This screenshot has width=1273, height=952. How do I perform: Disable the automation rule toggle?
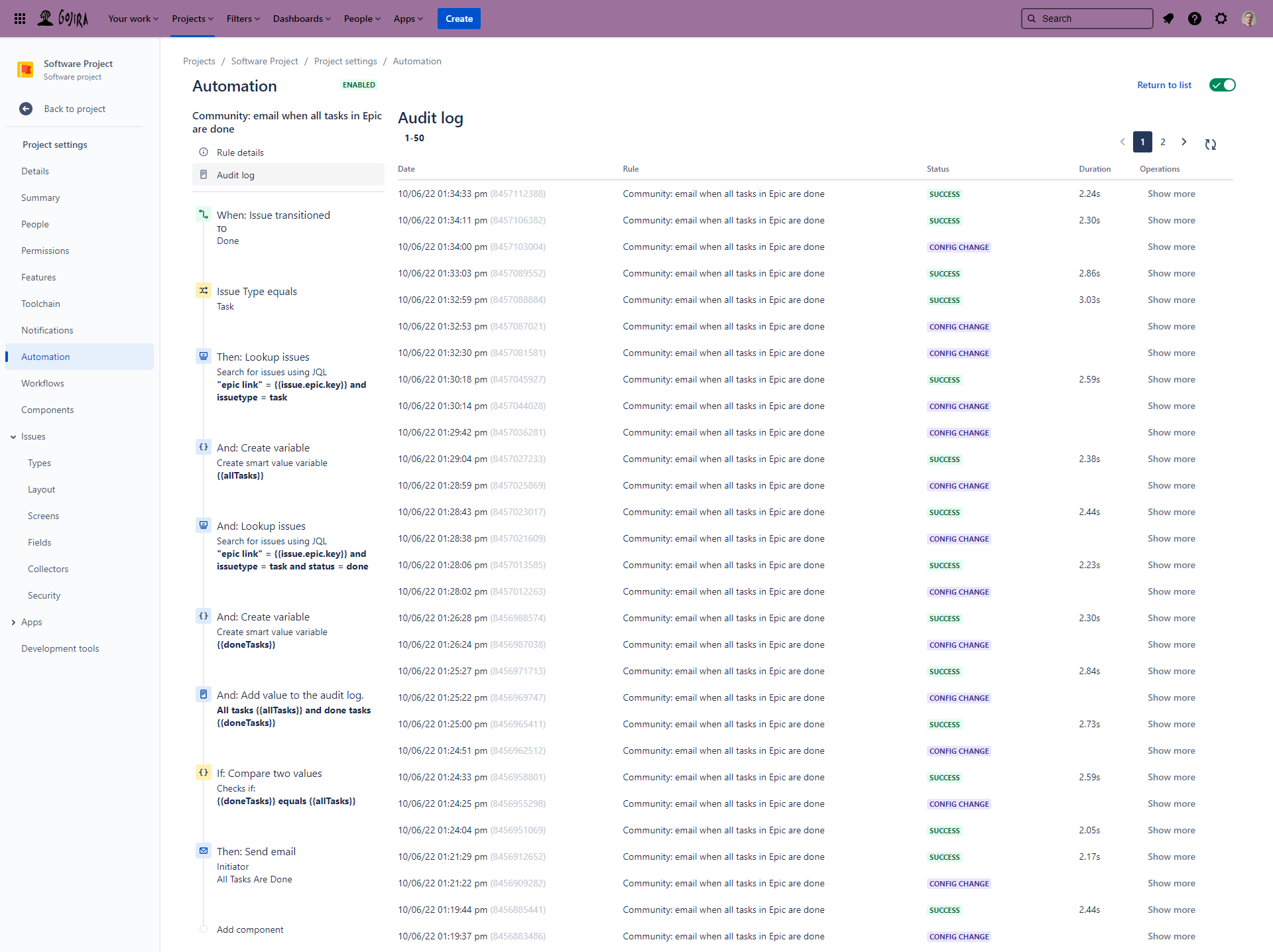[x=1222, y=85]
